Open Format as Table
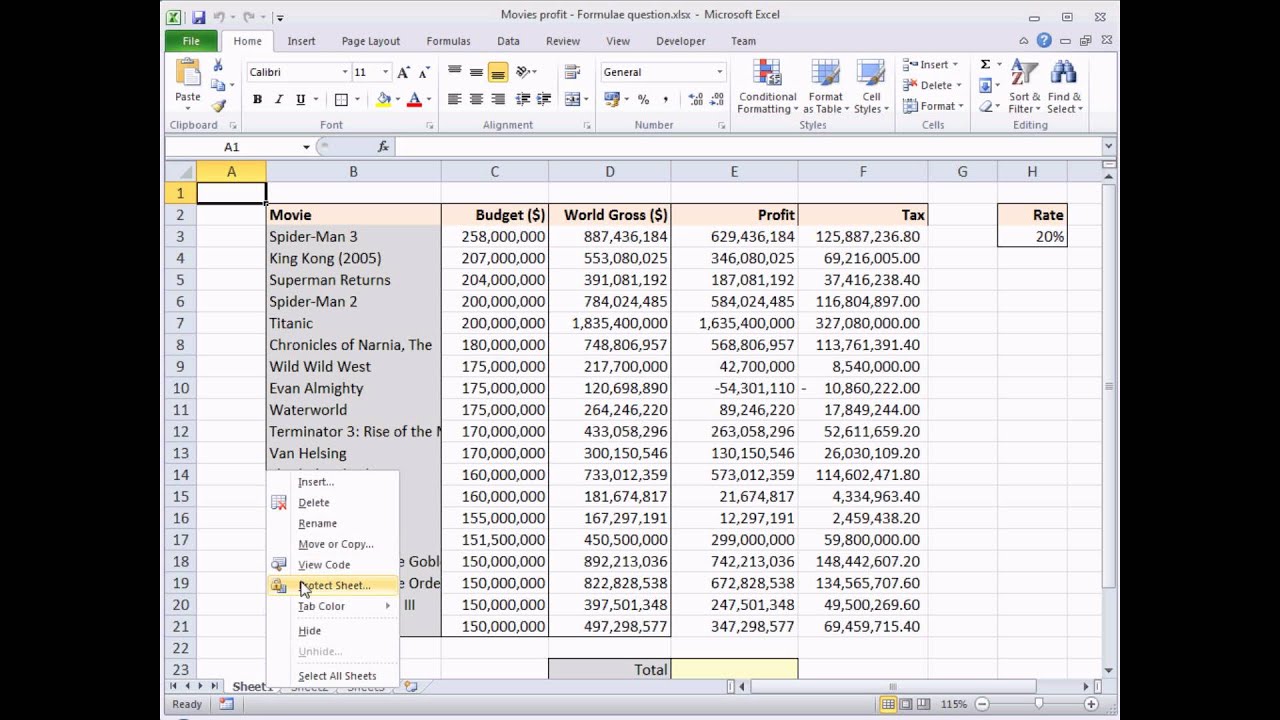This screenshot has width=1280, height=720. tap(826, 87)
